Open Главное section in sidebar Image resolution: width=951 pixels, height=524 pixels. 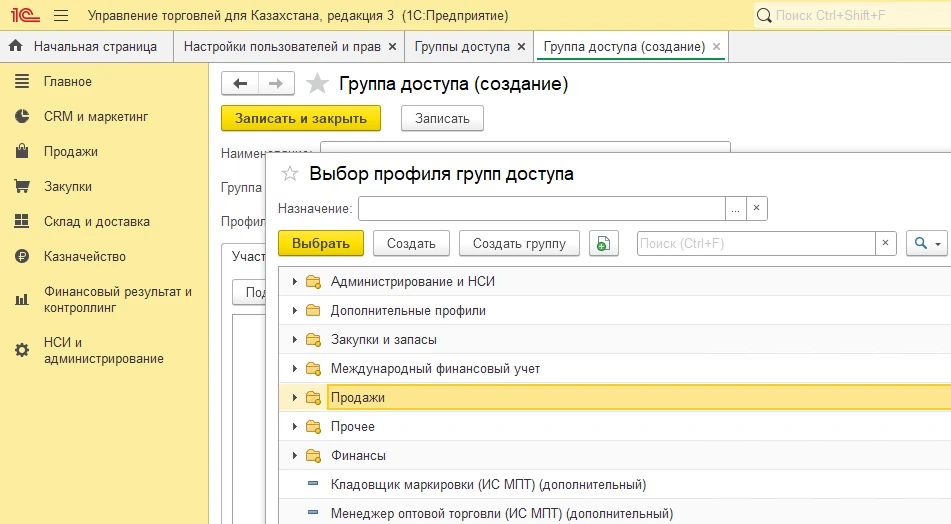tap(67, 81)
